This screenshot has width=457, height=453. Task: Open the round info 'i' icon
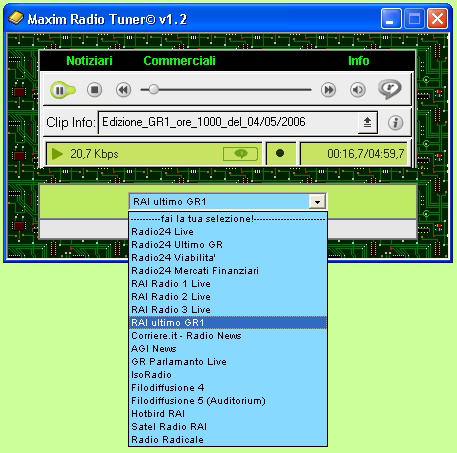point(396,123)
